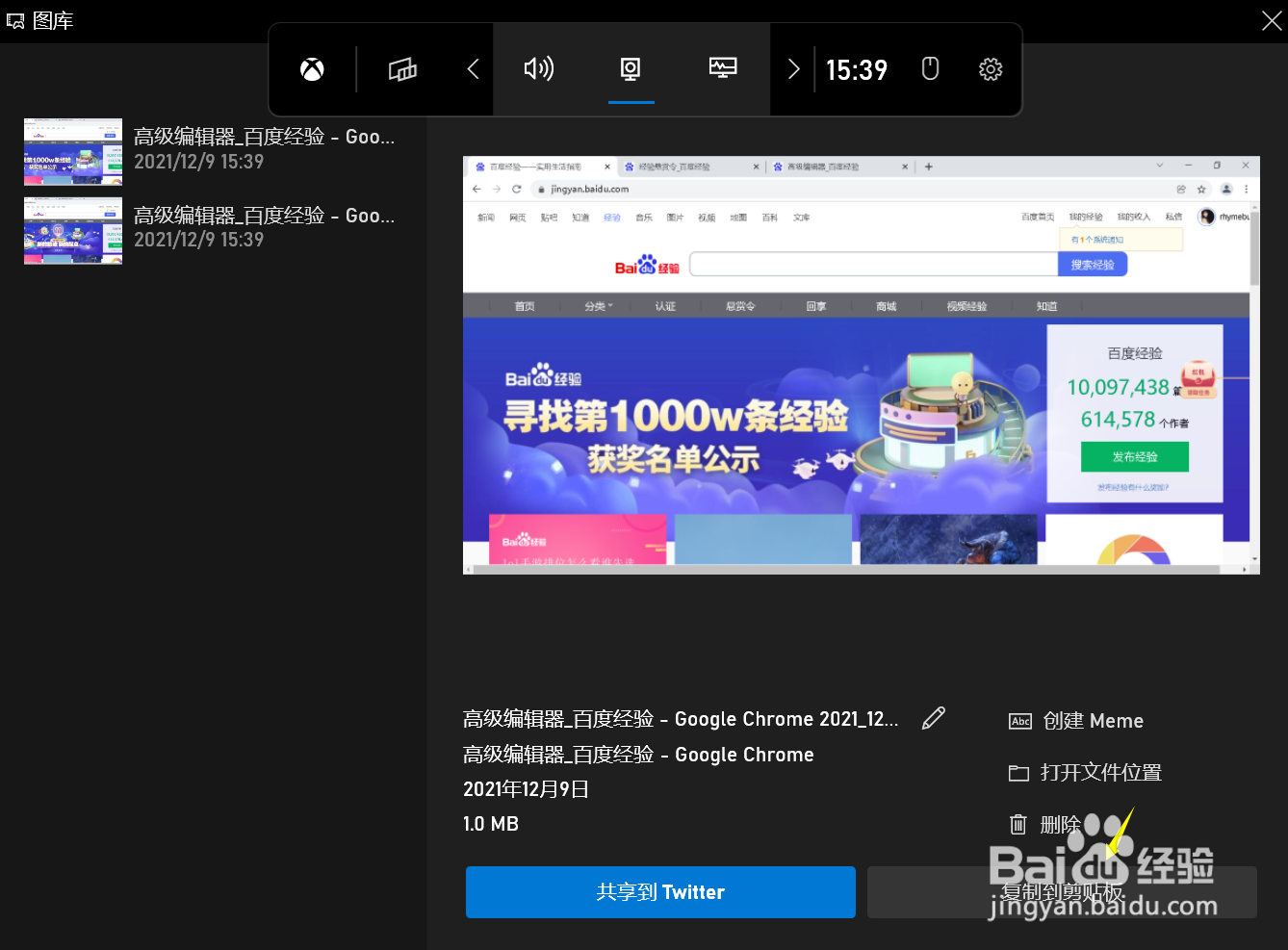
Task: Click the 15:39 clock display
Action: (857, 69)
